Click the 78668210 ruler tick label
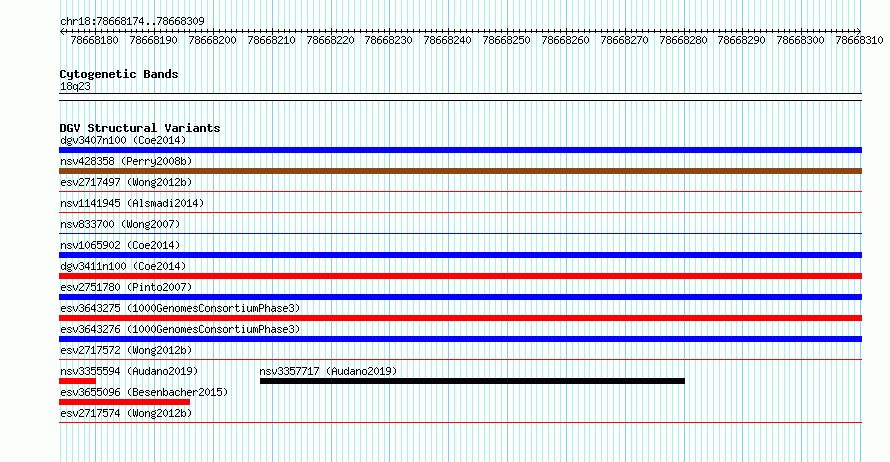This screenshot has height=462, width=890. [x=271, y=40]
